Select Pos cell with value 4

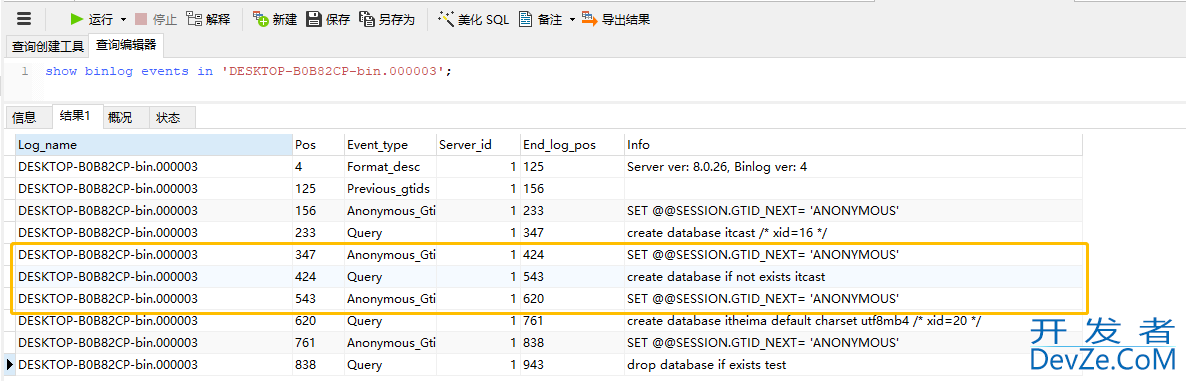[318, 166]
